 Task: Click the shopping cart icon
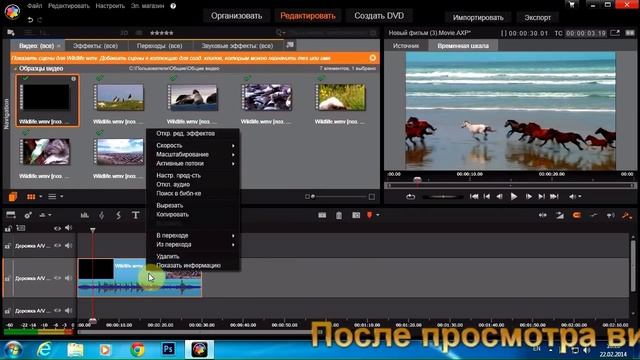click(x=571, y=4)
